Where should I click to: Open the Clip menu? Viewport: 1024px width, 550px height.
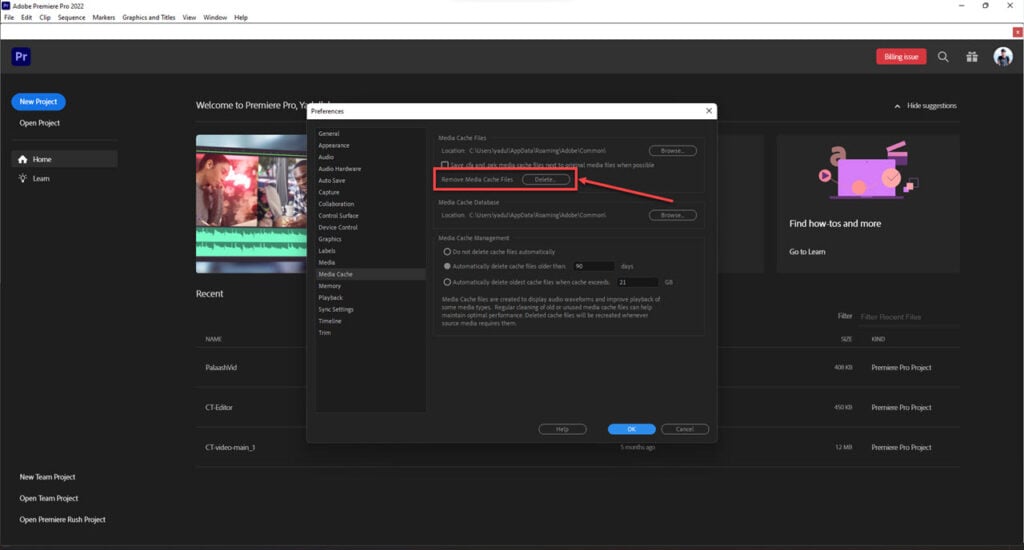[44, 18]
